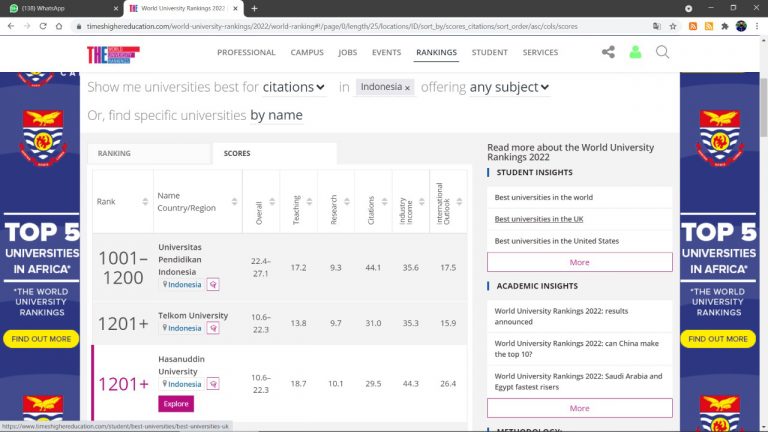Select the SCORES table tab

[x=274, y=153]
